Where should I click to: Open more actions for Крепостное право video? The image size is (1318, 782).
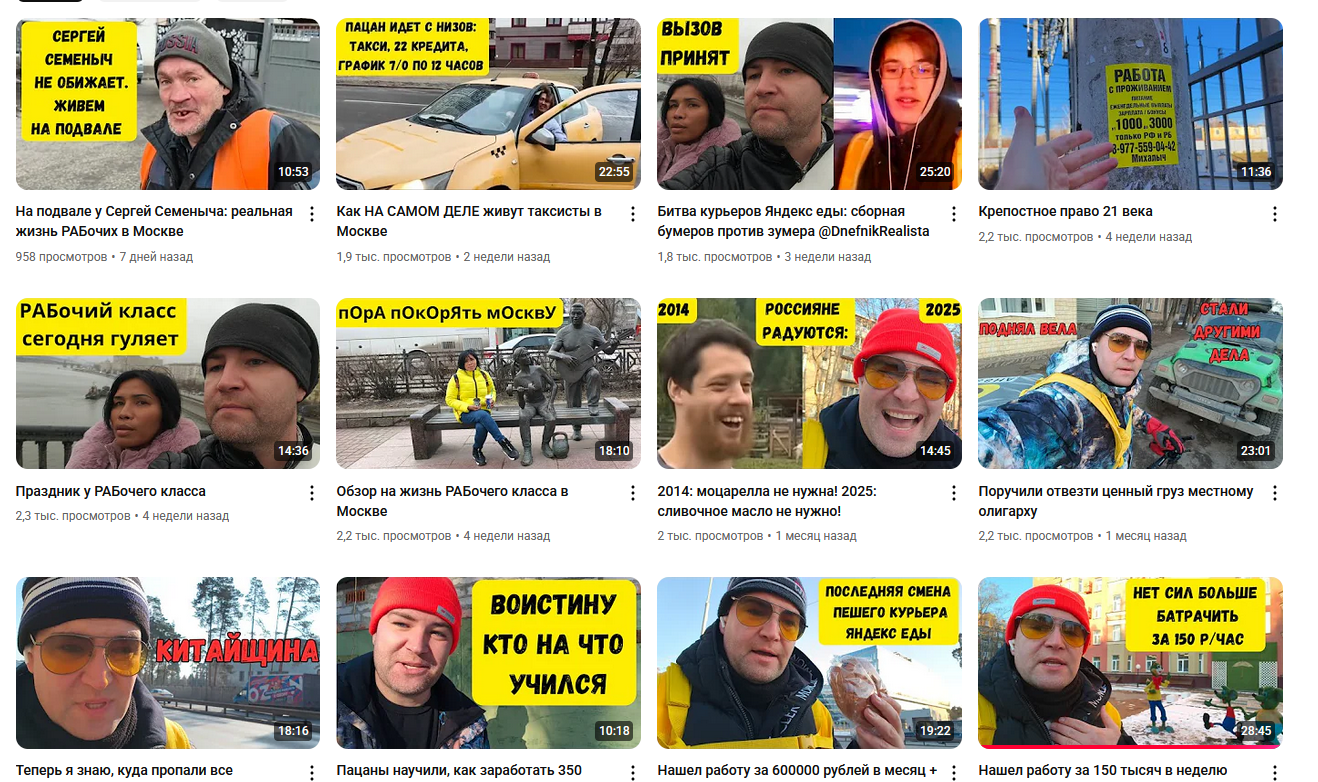(x=1274, y=214)
